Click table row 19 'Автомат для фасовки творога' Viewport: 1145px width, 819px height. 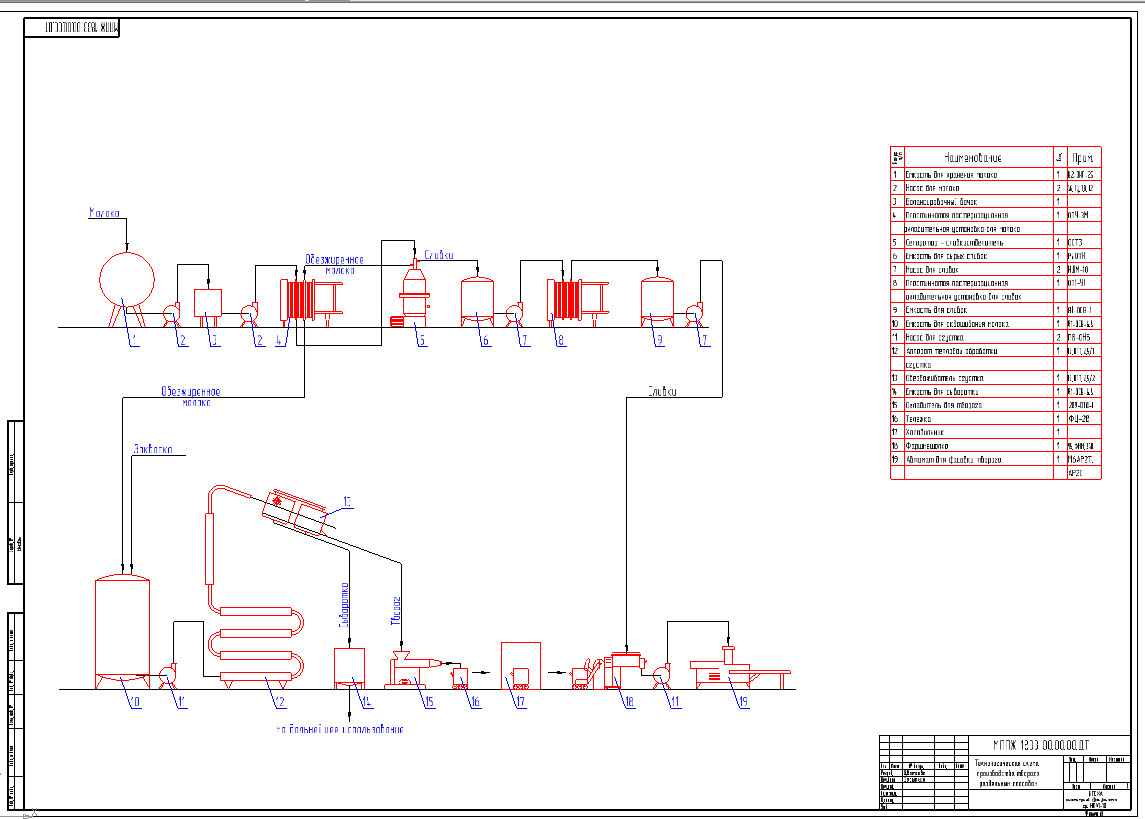pyautogui.click(x=995, y=460)
